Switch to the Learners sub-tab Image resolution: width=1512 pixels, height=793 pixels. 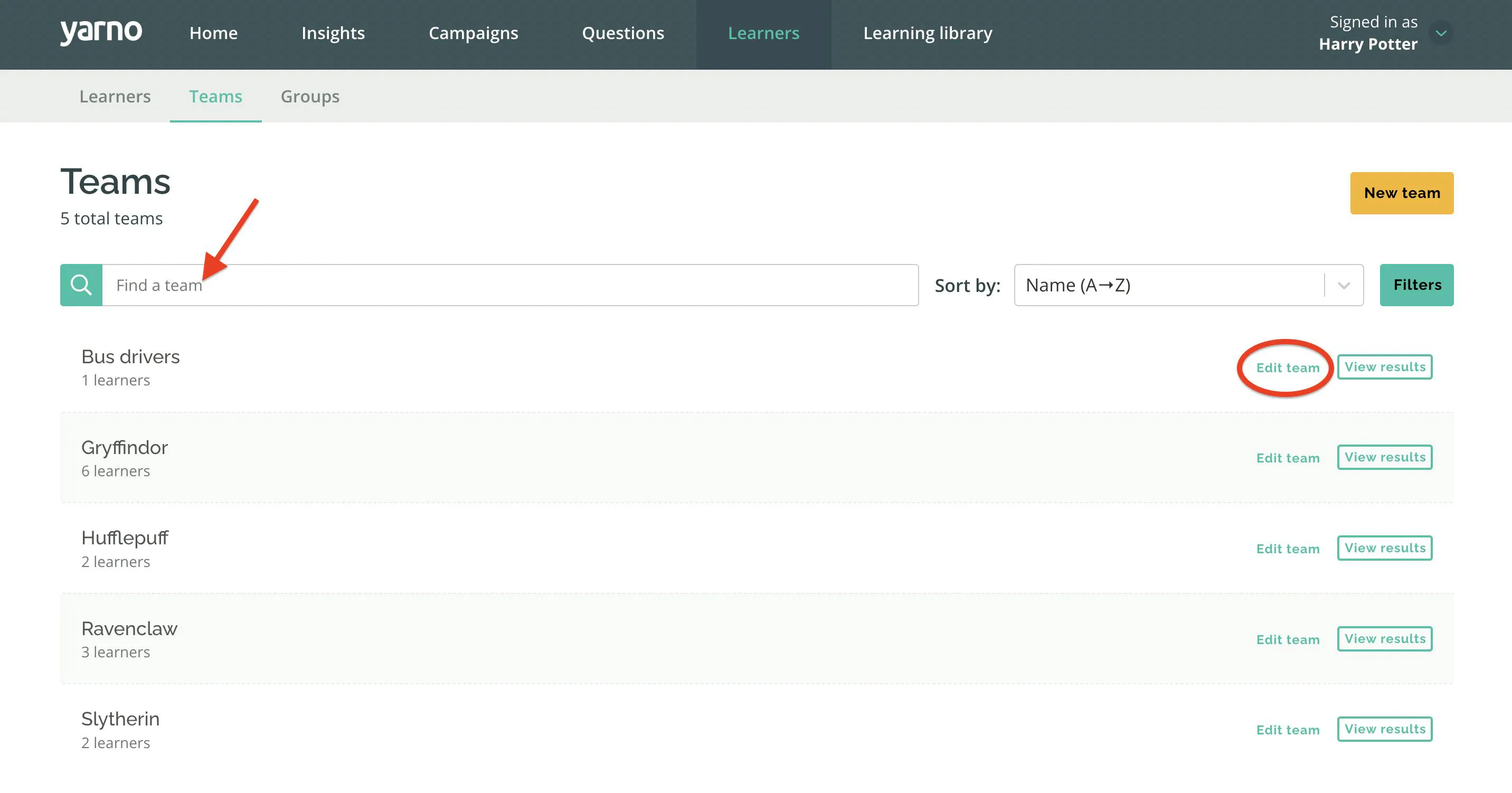click(115, 96)
